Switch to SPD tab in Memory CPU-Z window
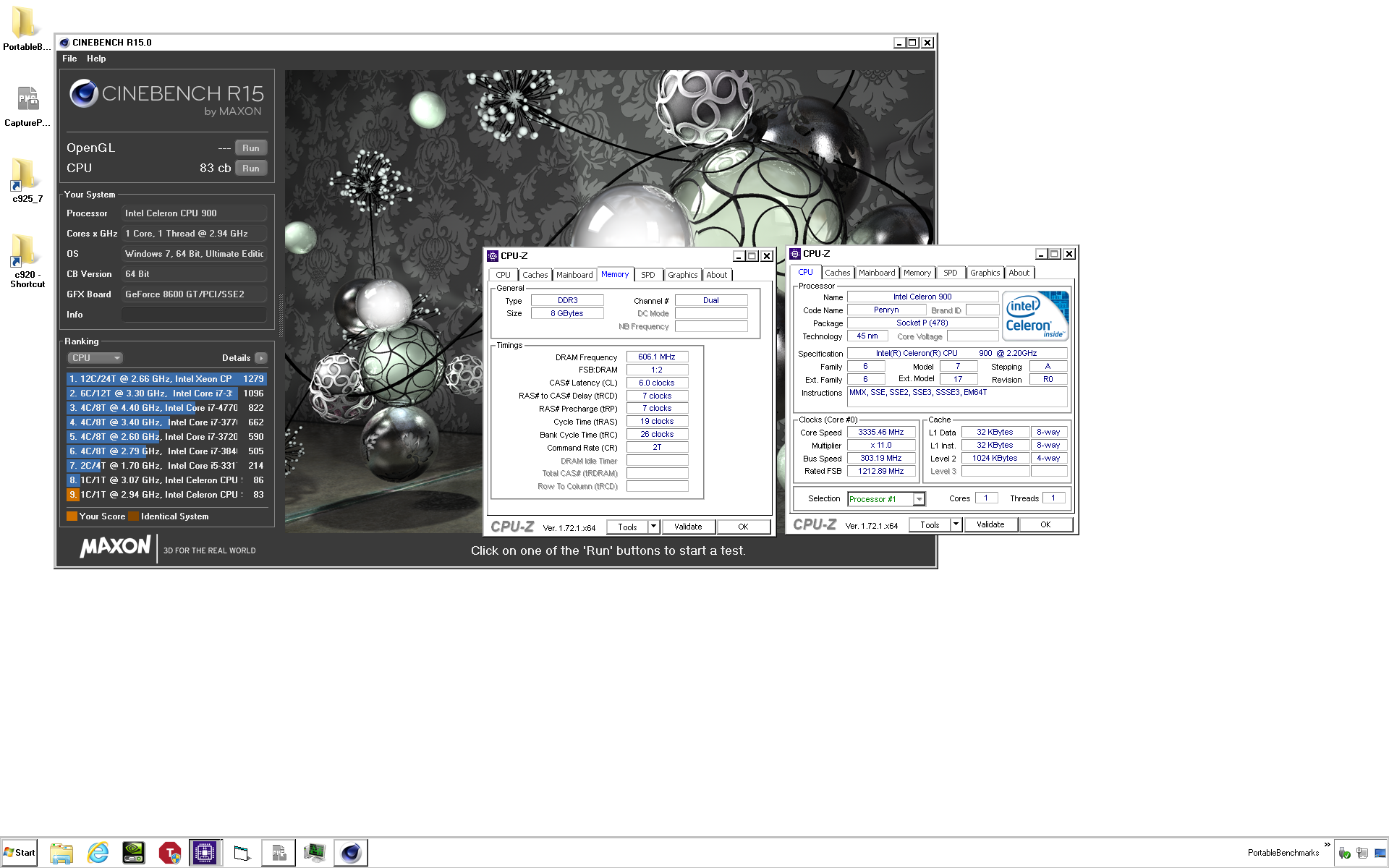This screenshot has height=868, width=1389. (648, 275)
